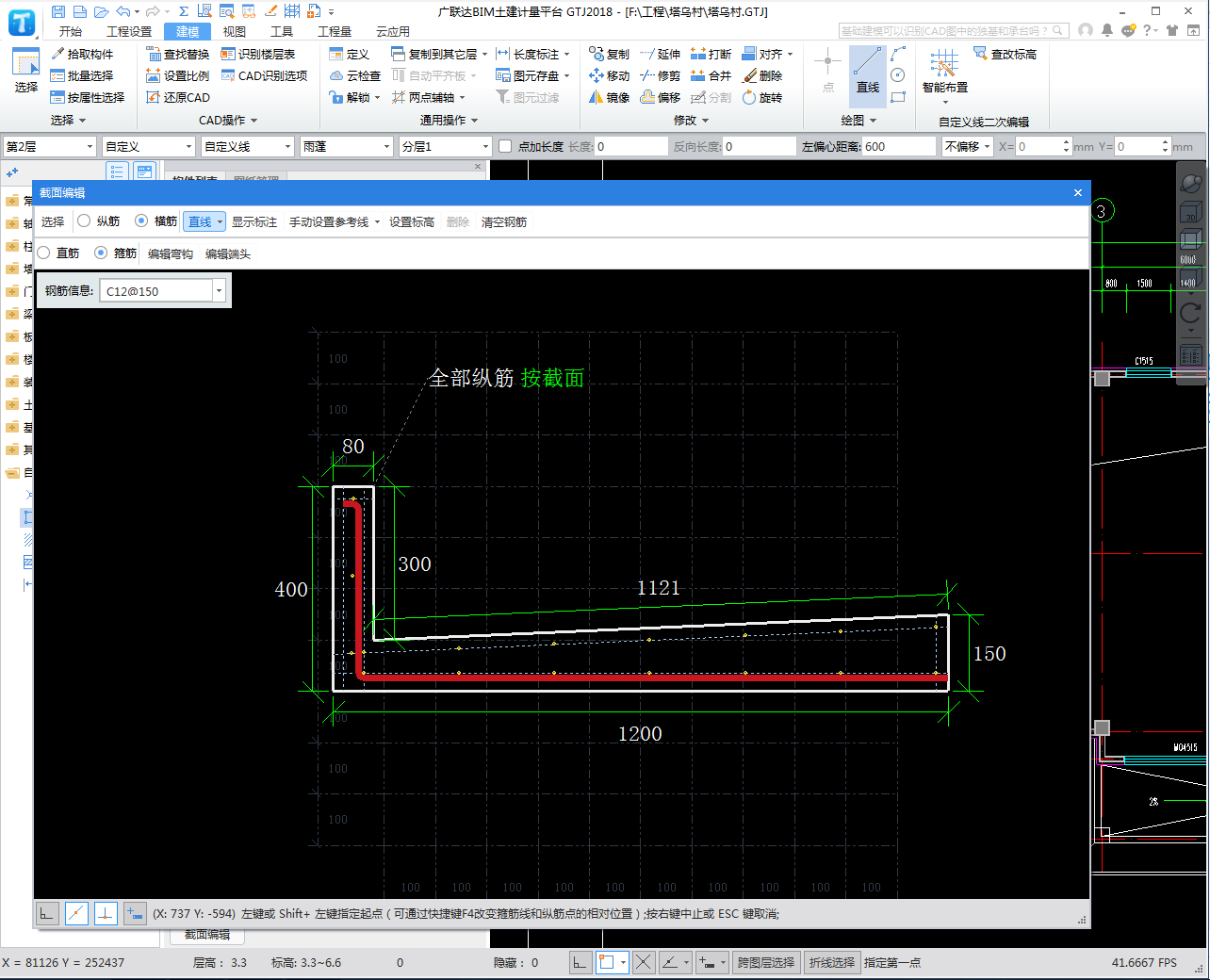
Task: Click the 打断 break tool
Action: [711, 54]
